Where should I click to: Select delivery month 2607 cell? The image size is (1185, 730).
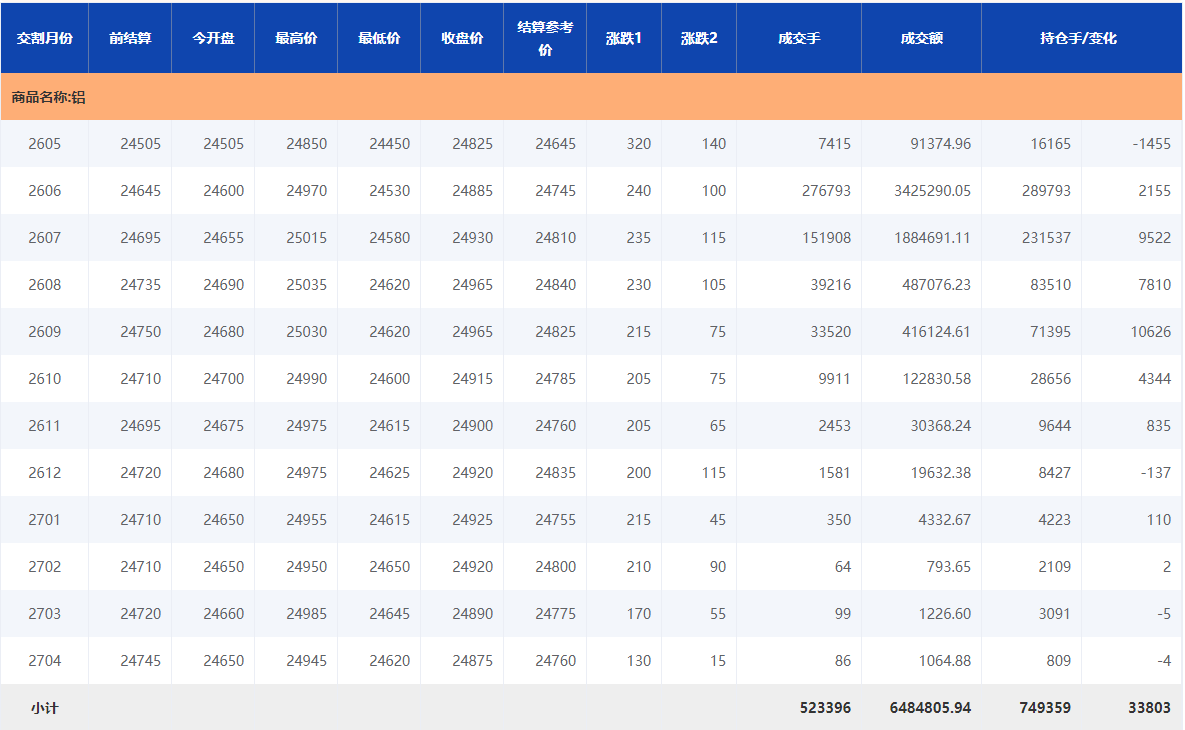tap(45, 237)
